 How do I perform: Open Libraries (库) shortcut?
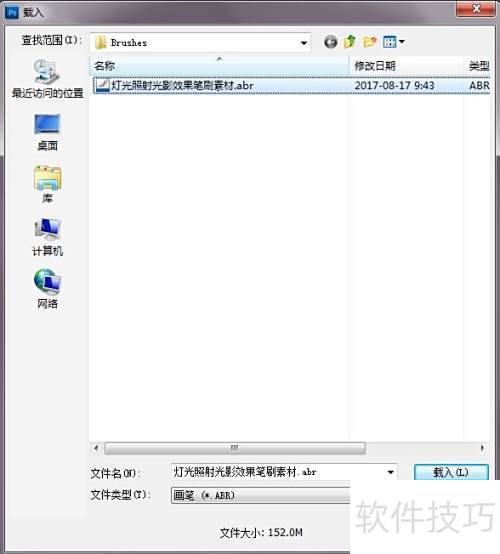tap(47, 184)
